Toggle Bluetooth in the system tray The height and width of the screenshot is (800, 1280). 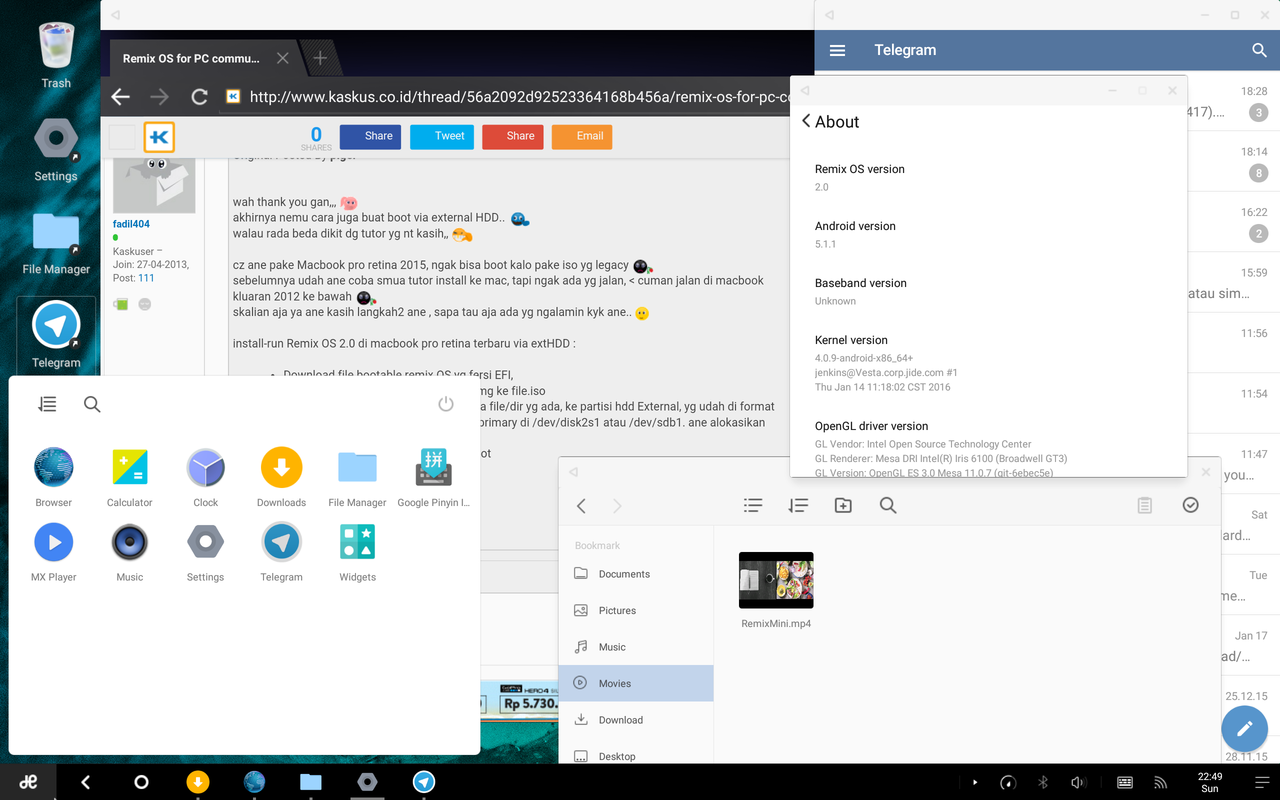[x=1042, y=782]
